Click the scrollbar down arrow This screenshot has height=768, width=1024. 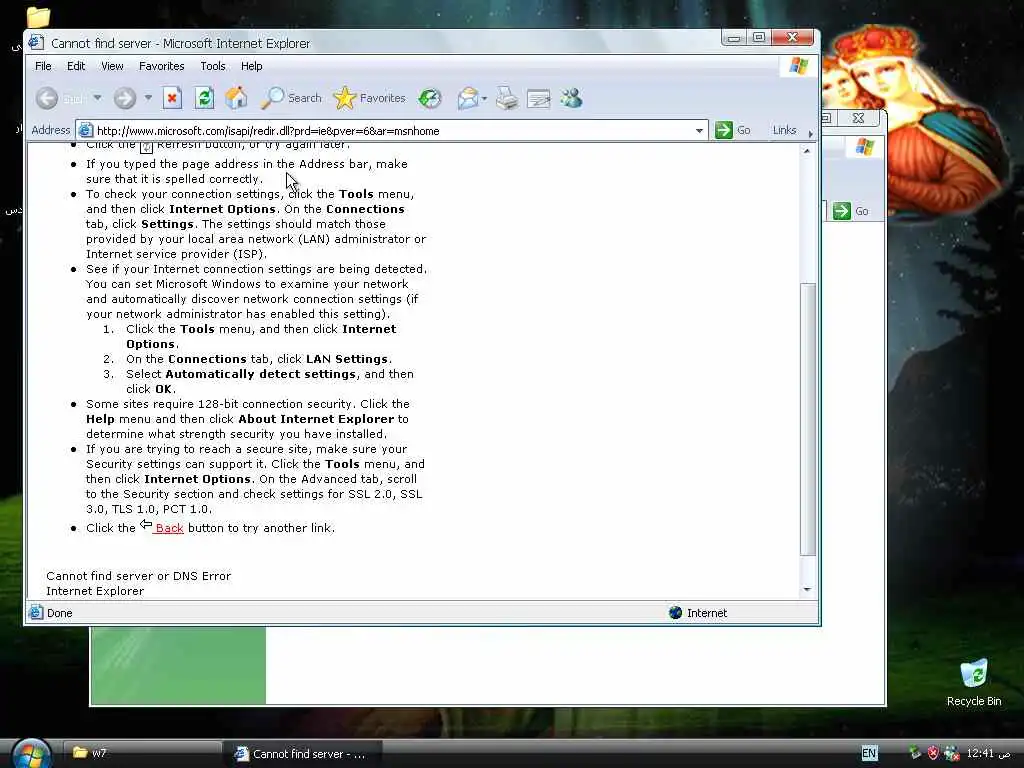tap(807, 590)
